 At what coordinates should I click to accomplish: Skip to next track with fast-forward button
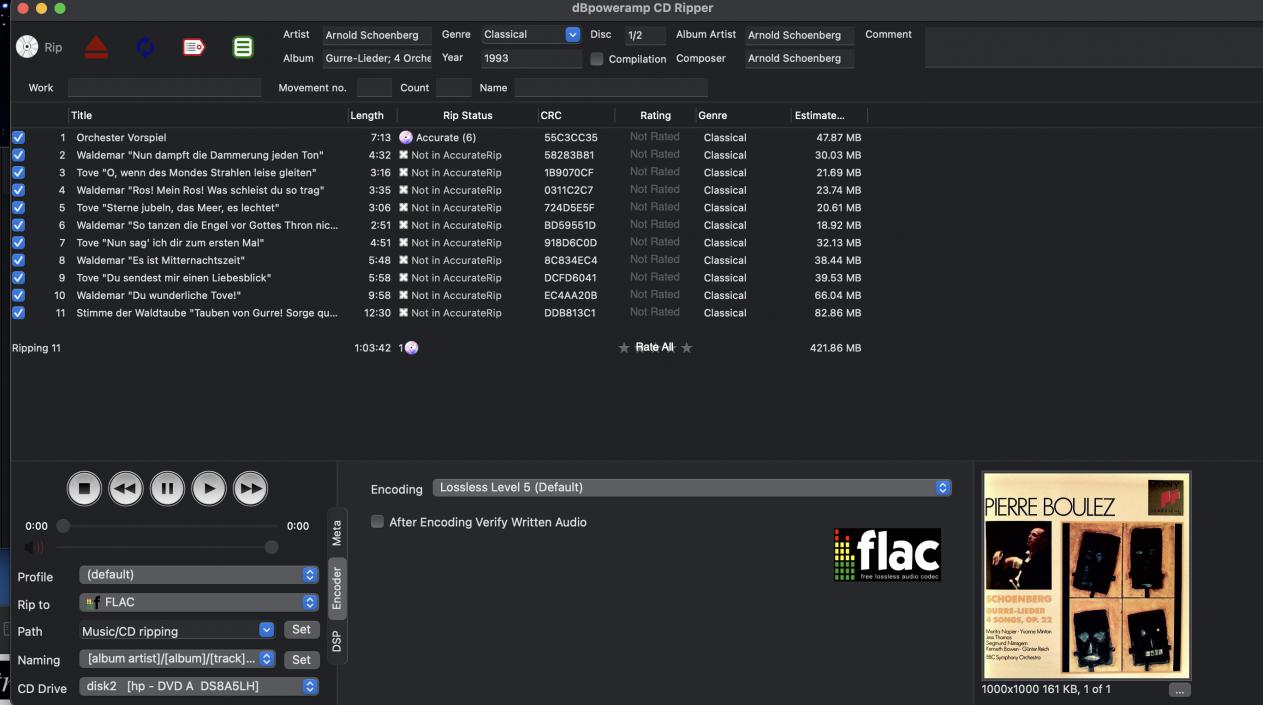(250, 489)
